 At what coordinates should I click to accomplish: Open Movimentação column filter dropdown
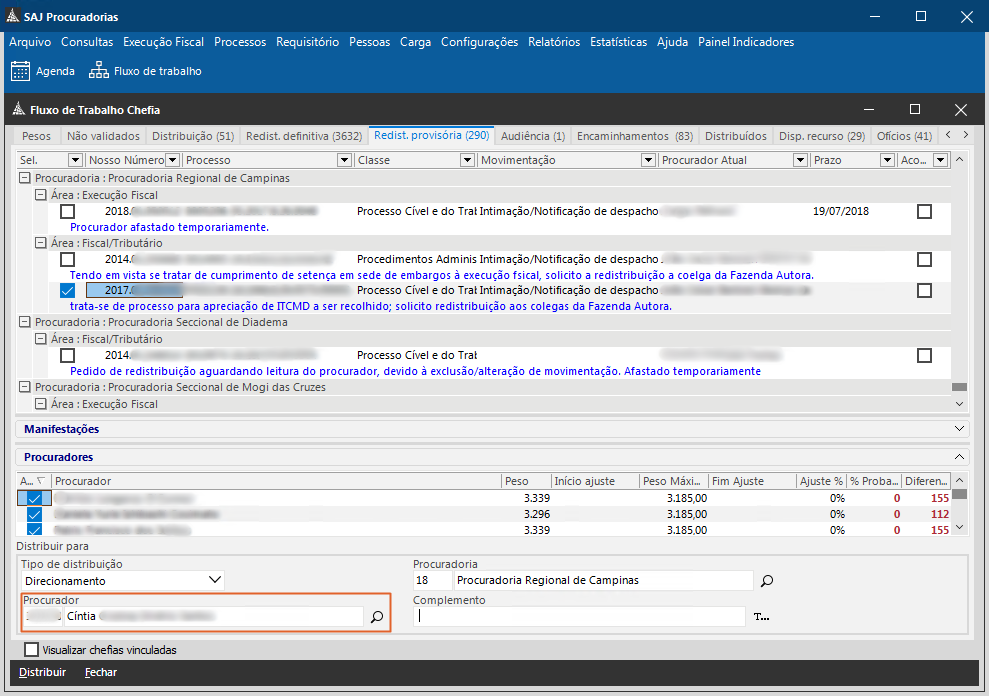[648, 160]
